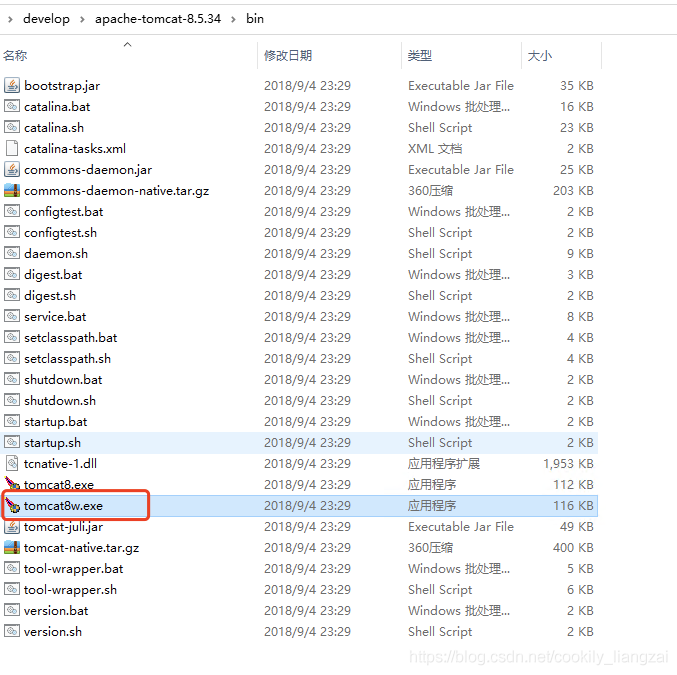Click the bin breadcrumb segment

(255, 19)
